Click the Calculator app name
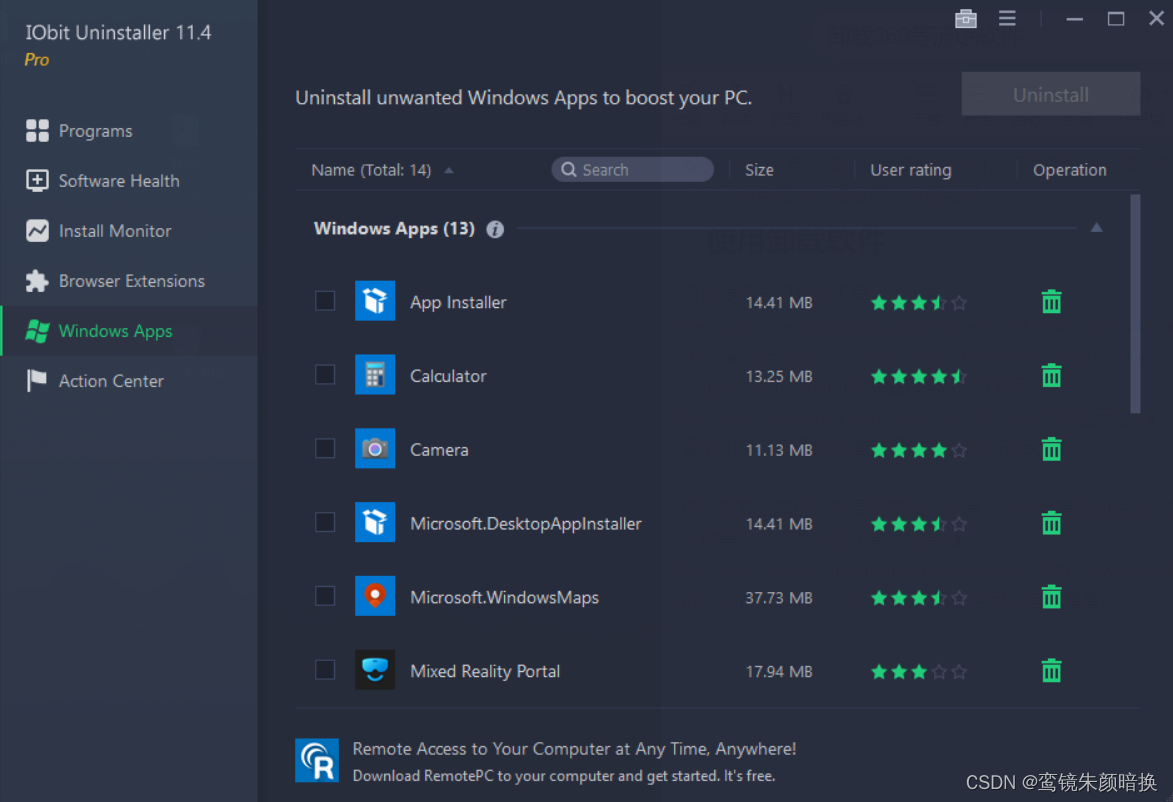 448,376
